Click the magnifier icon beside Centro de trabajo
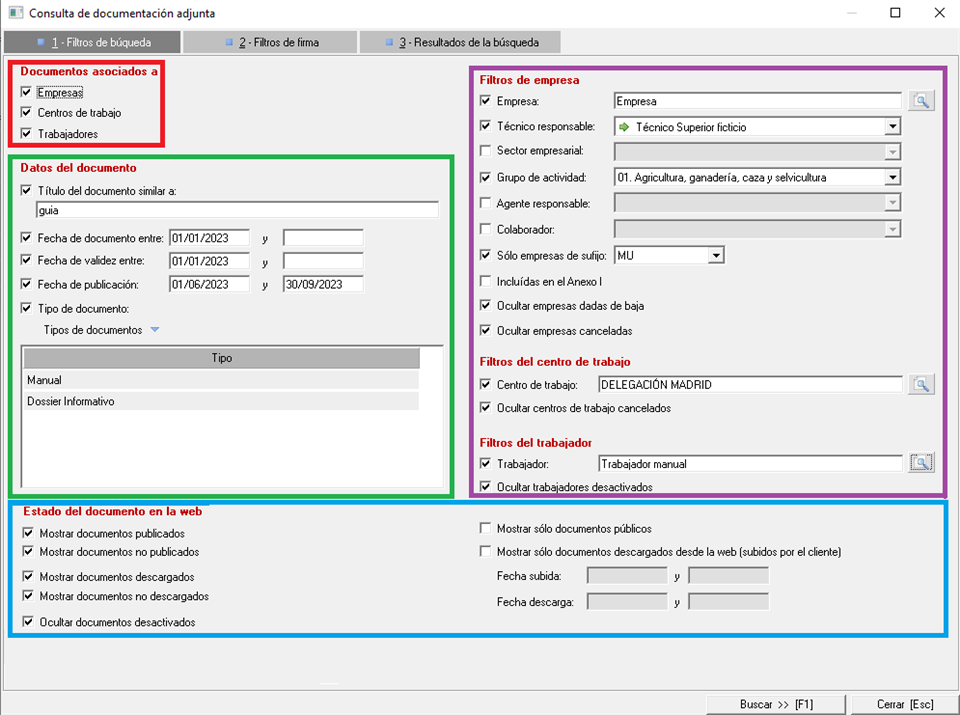The width and height of the screenshot is (960, 715). [920, 384]
